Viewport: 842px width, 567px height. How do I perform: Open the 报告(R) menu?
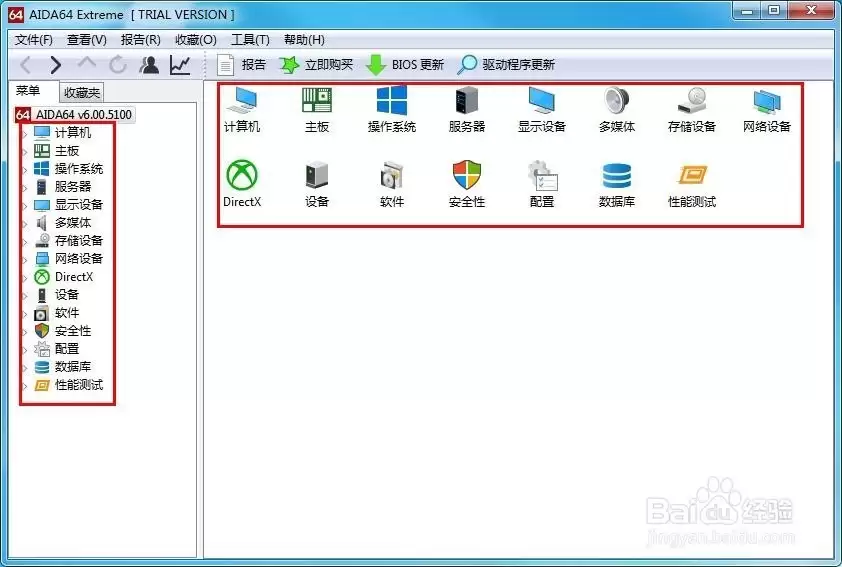[x=140, y=40]
